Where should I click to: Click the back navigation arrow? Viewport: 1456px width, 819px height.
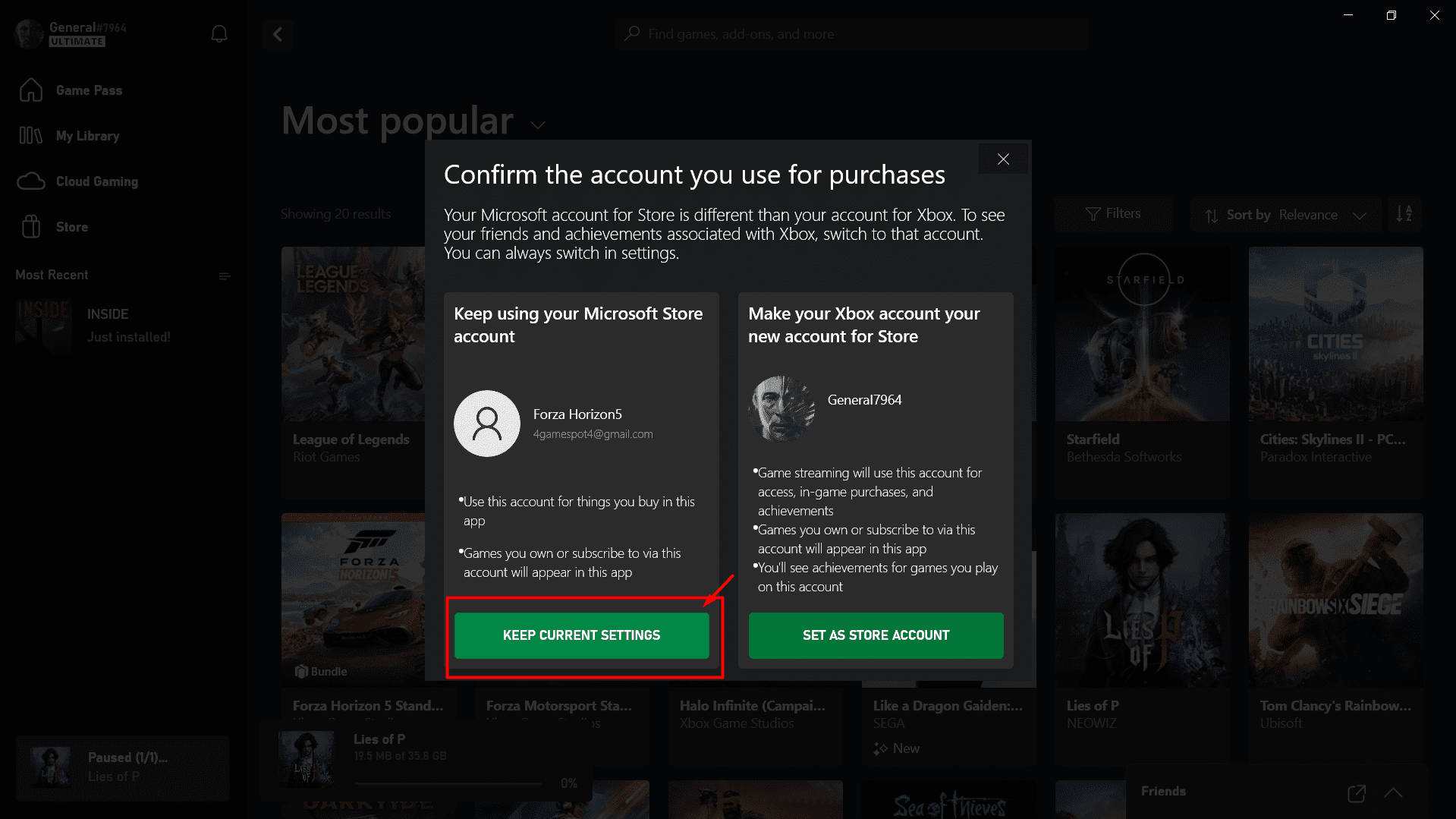(278, 34)
